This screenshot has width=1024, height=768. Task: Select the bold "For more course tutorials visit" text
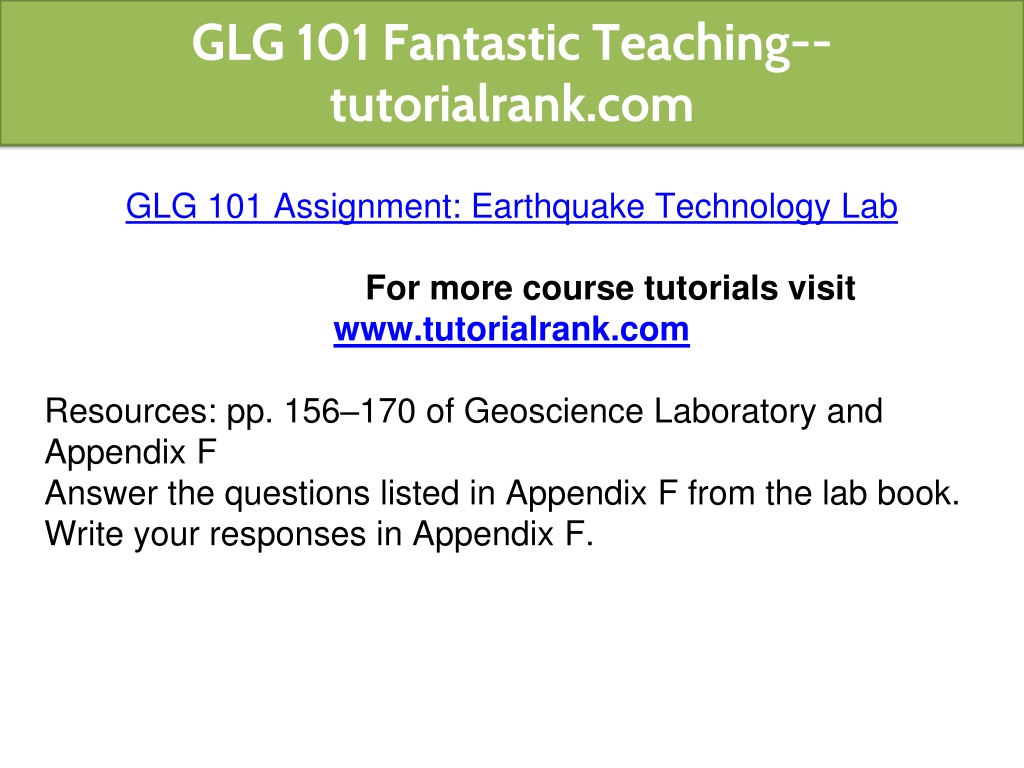click(611, 288)
